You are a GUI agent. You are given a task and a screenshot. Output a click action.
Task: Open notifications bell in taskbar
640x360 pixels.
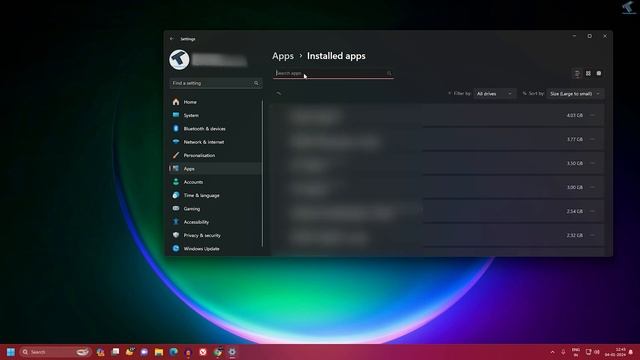pyautogui.click(x=631, y=352)
